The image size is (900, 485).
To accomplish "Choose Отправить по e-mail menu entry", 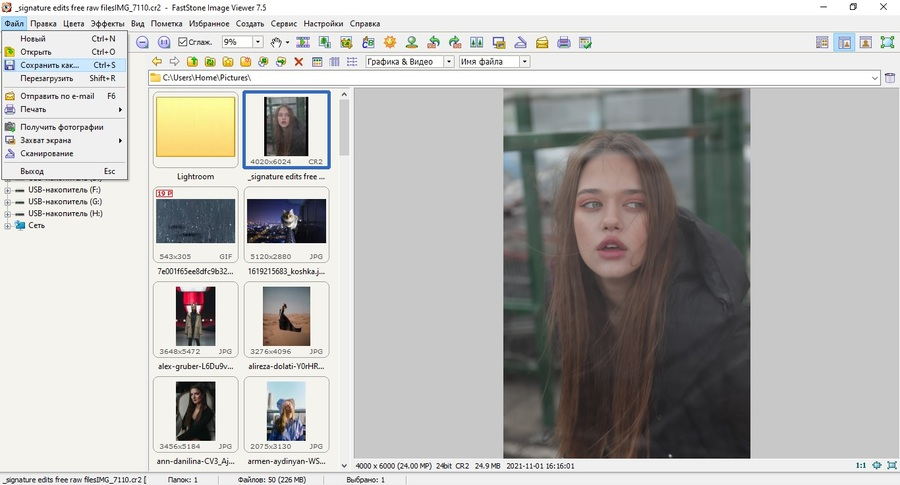I will click(64, 96).
